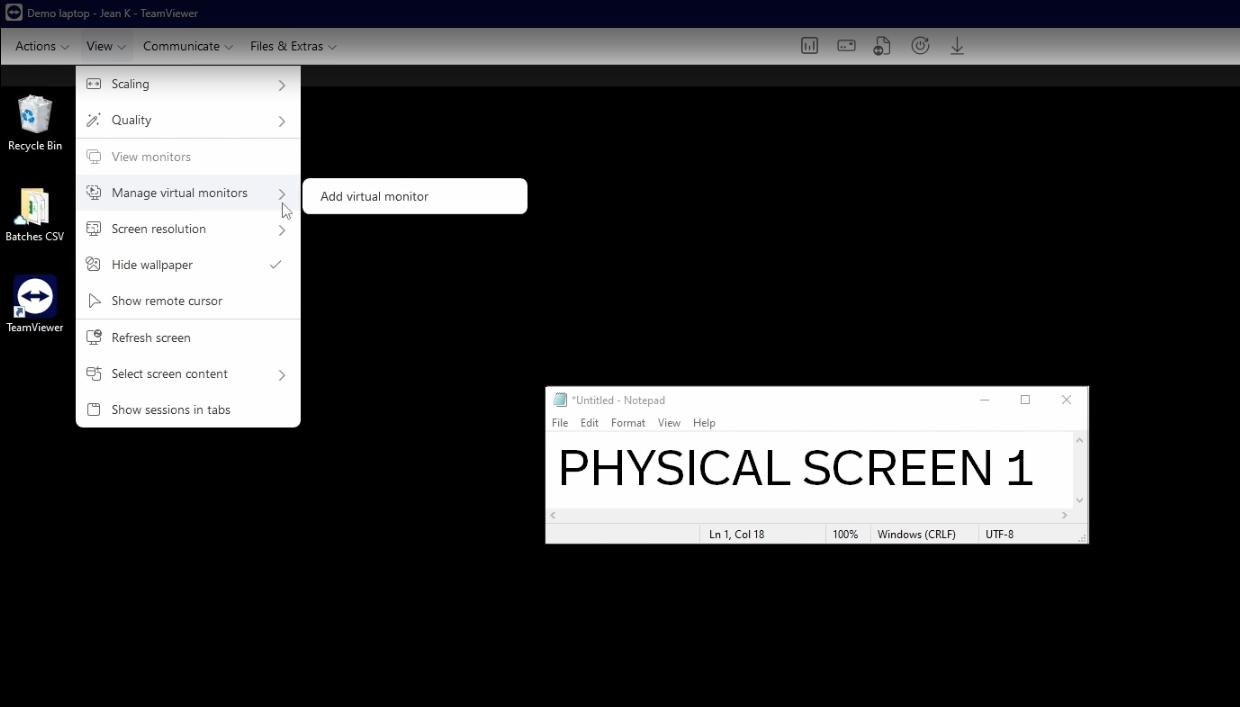
Task: Open the Actions menu in TeamViewer toolbar
Action: tap(42, 46)
